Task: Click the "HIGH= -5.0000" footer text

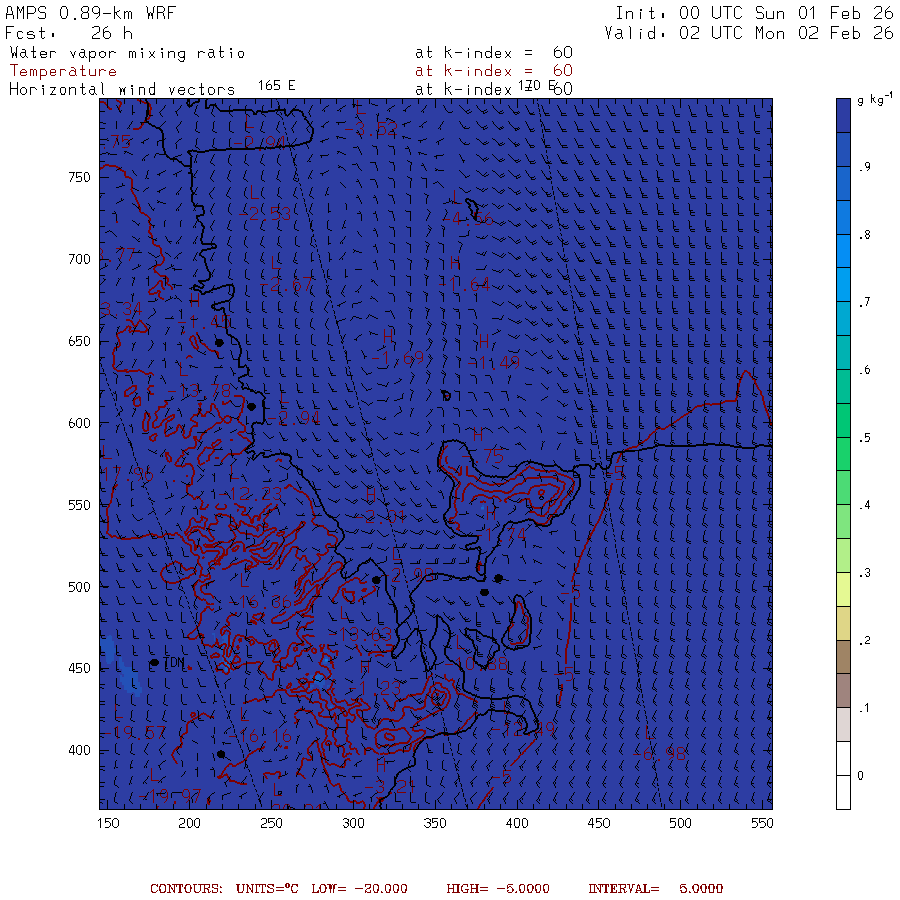Action: pos(498,889)
